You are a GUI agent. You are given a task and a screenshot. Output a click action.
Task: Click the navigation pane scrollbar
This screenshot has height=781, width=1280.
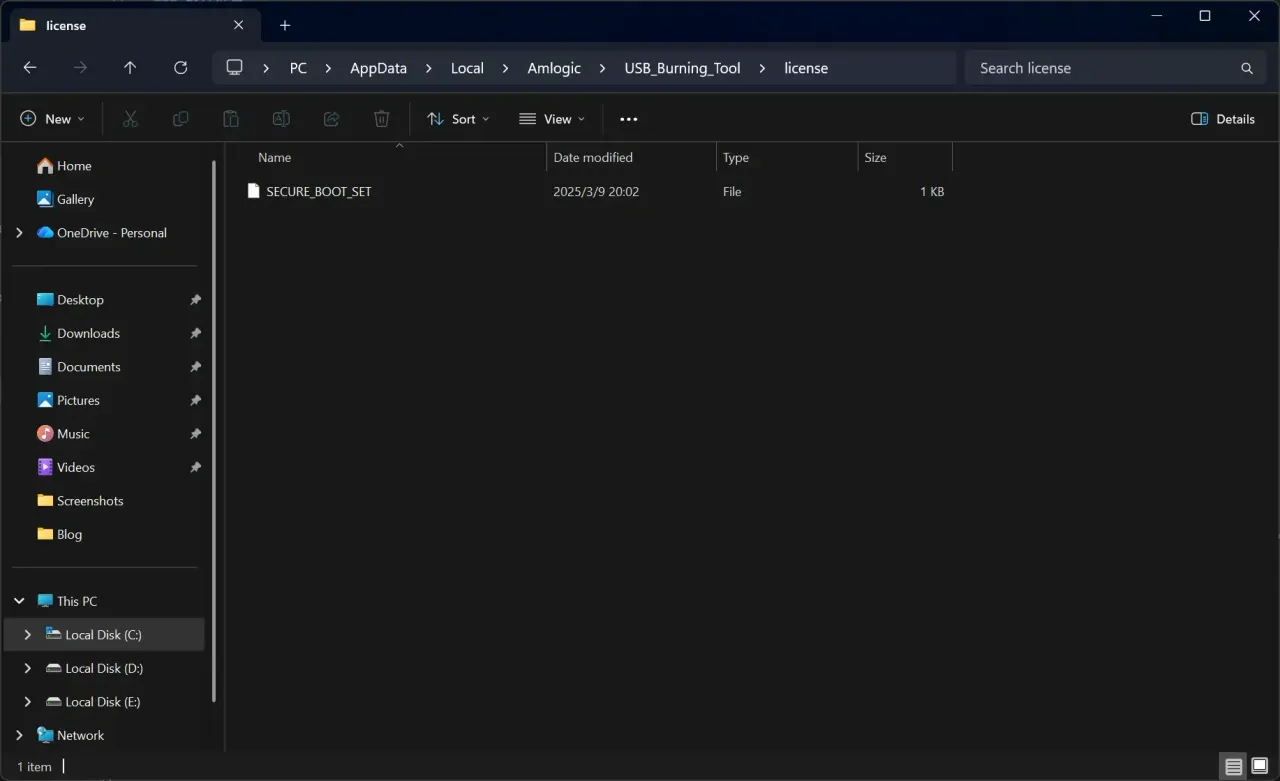point(213,430)
